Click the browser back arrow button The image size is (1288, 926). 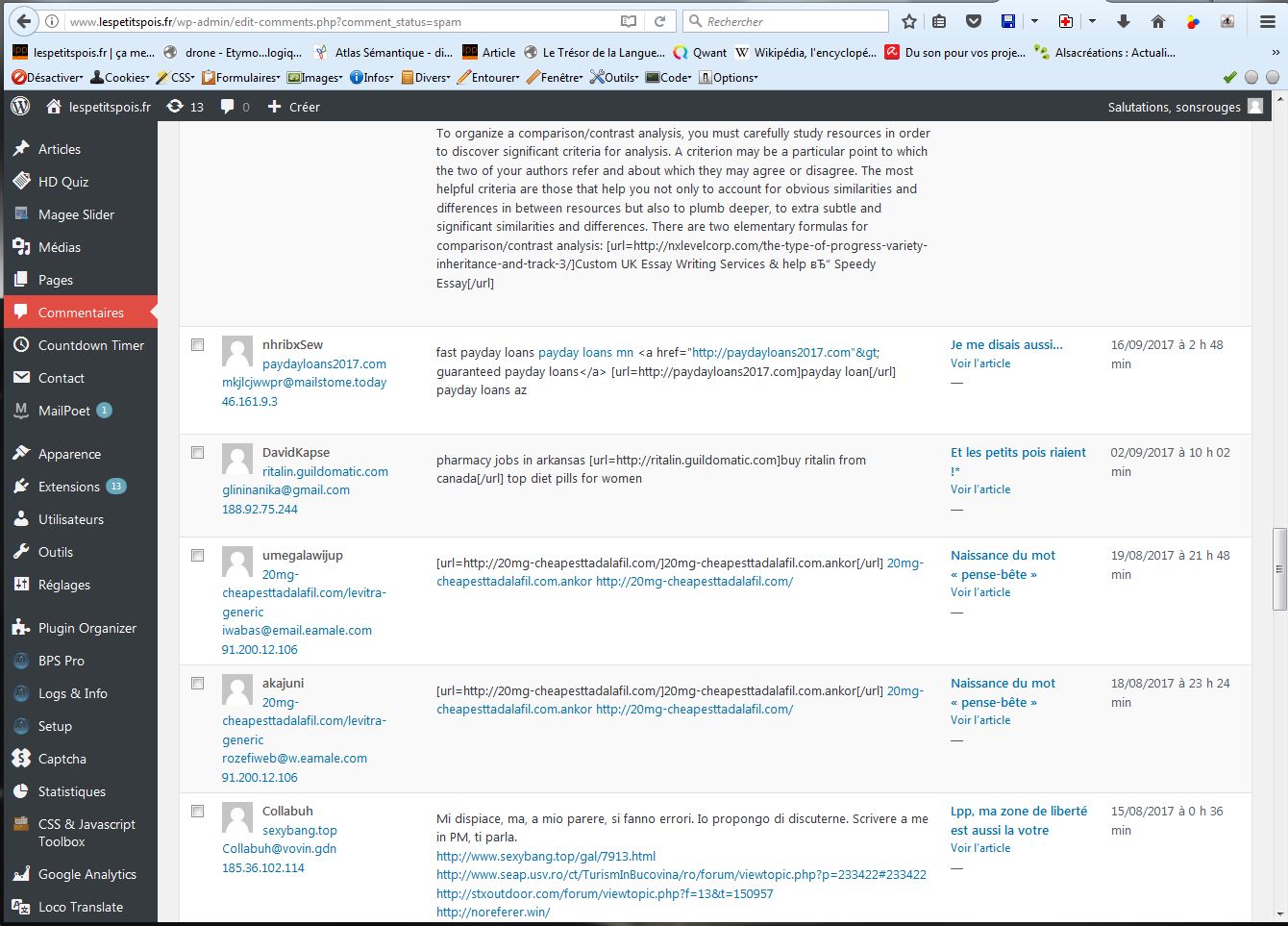click(x=23, y=21)
